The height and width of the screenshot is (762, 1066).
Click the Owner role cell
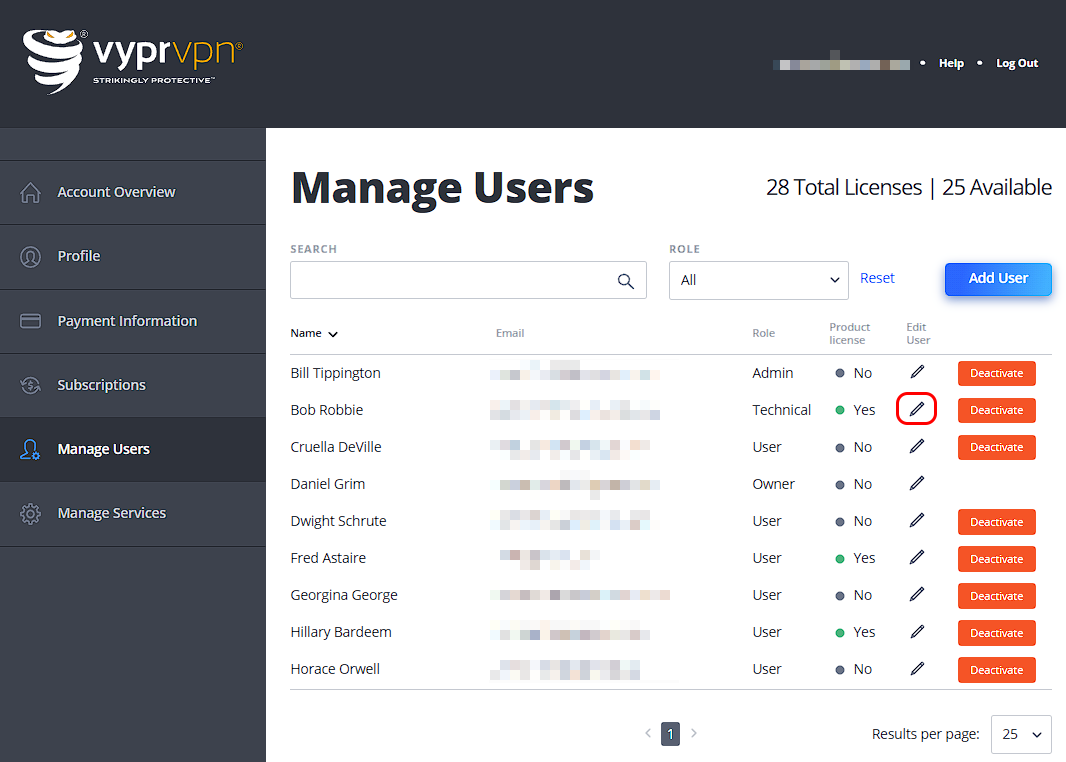pyautogui.click(x=774, y=484)
